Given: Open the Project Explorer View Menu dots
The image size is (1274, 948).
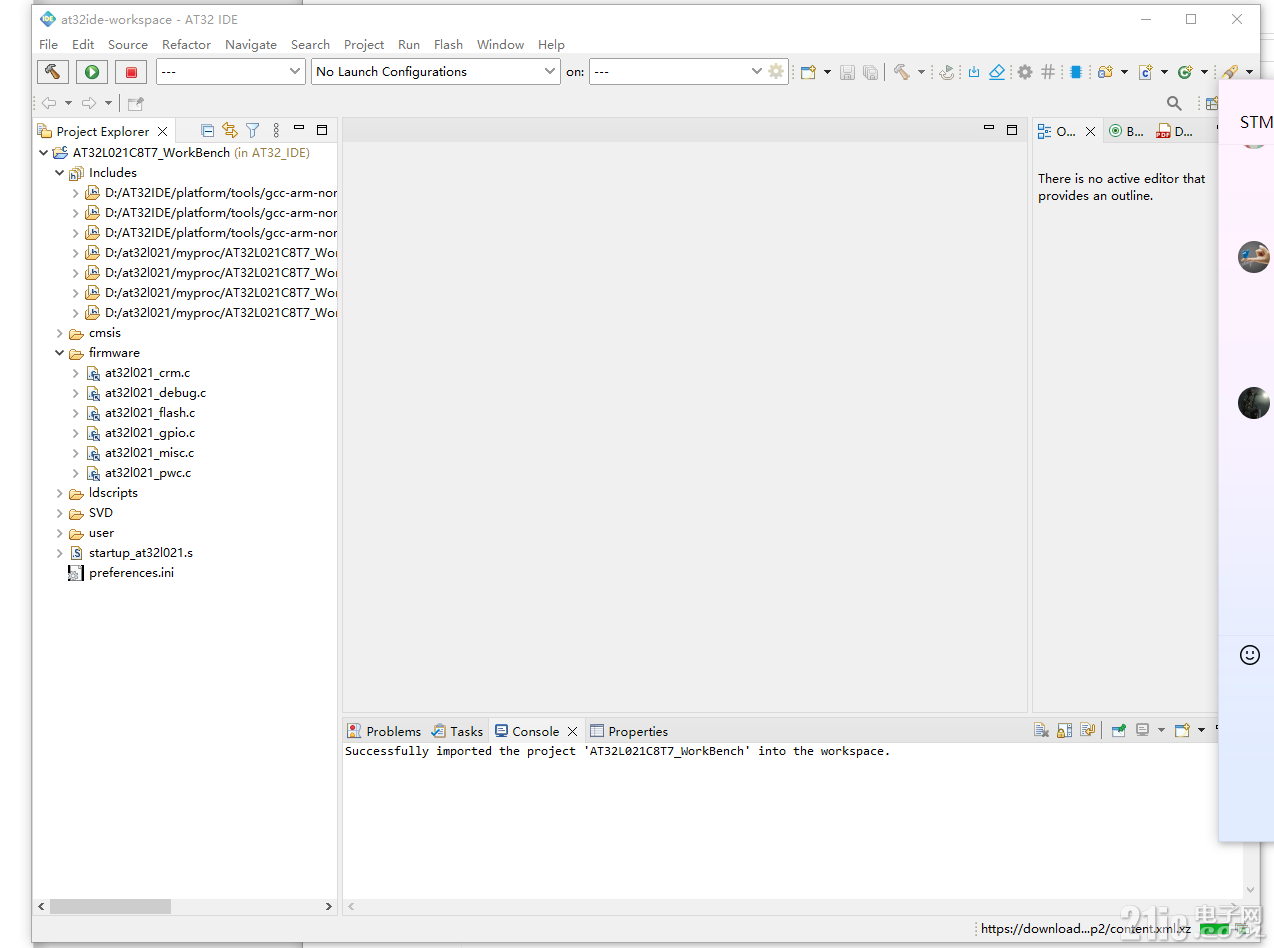Looking at the screenshot, I should [x=277, y=130].
